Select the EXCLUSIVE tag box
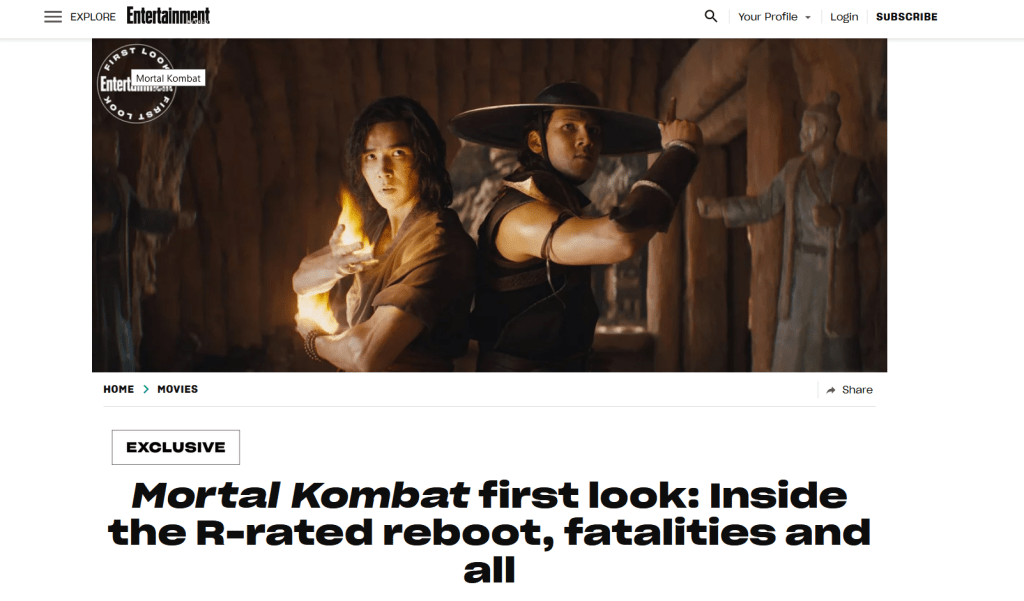 (176, 447)
